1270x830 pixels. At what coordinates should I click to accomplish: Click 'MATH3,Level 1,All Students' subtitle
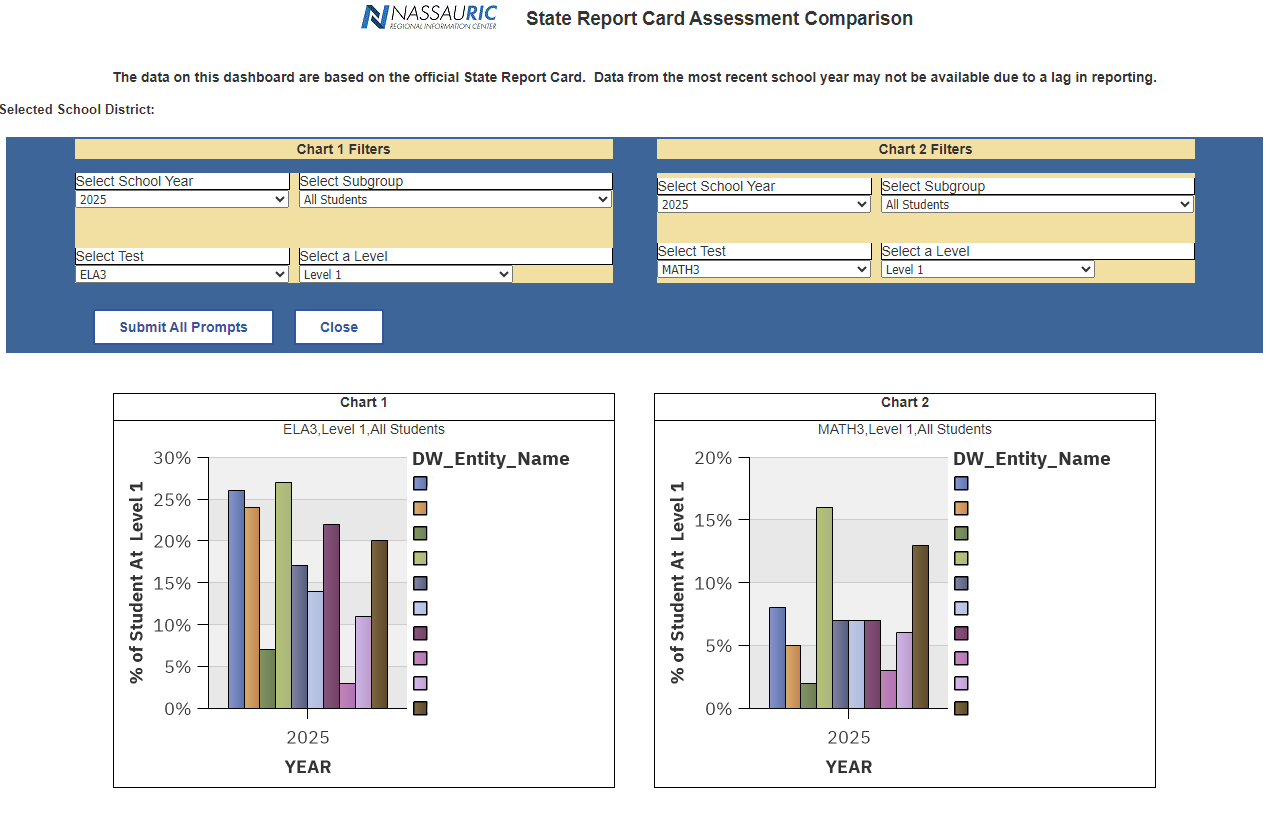coord(905,429)
